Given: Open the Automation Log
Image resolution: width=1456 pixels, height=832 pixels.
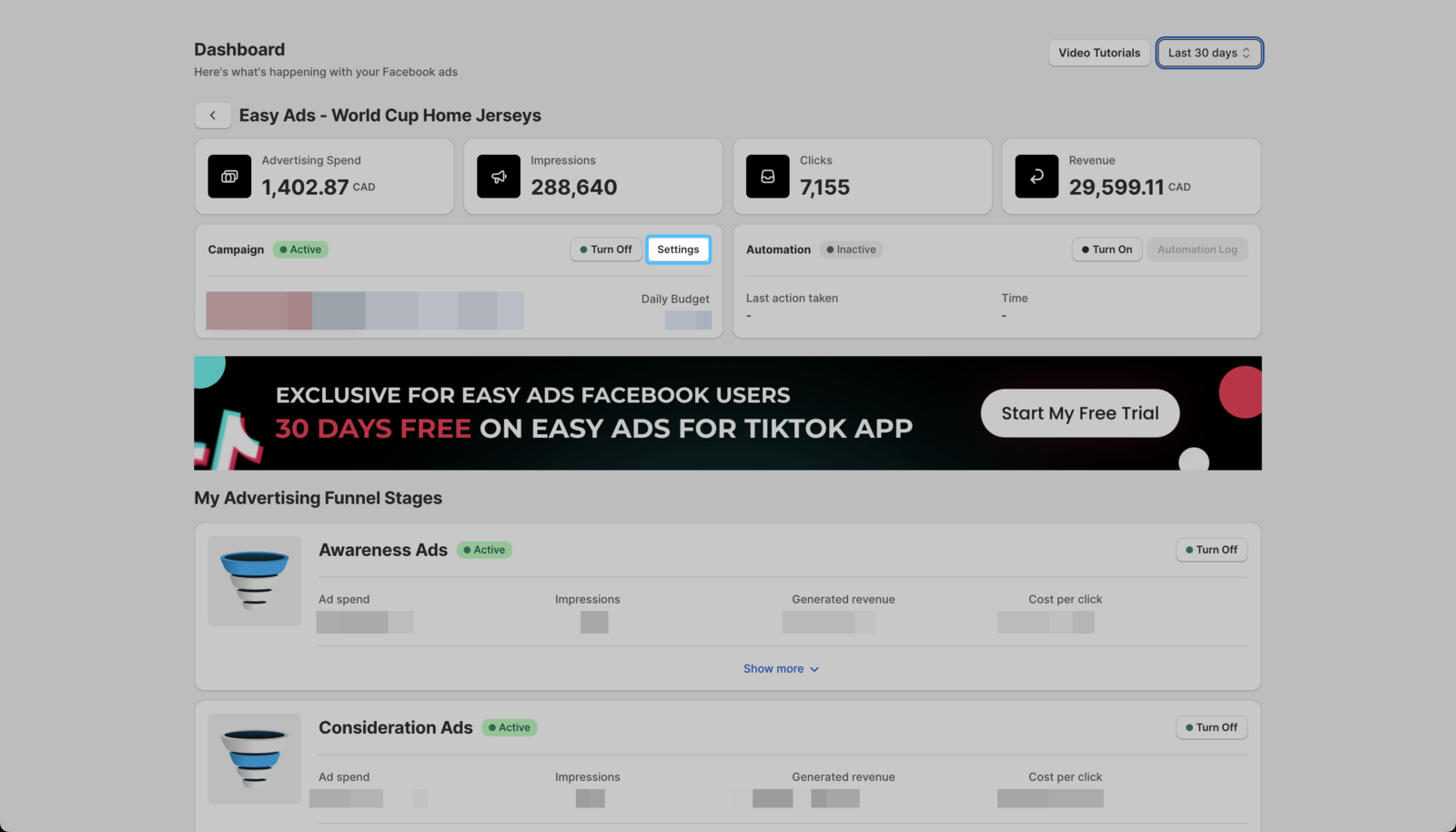Looking at the screenshot, I should (x=1197, y=249).
